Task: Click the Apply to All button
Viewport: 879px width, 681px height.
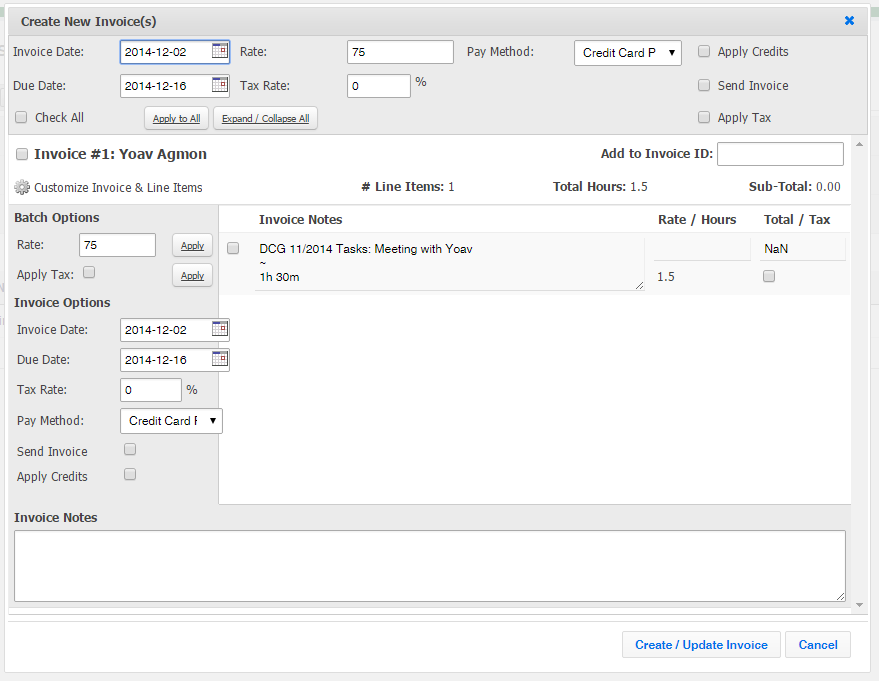Action: click(176, 119)
